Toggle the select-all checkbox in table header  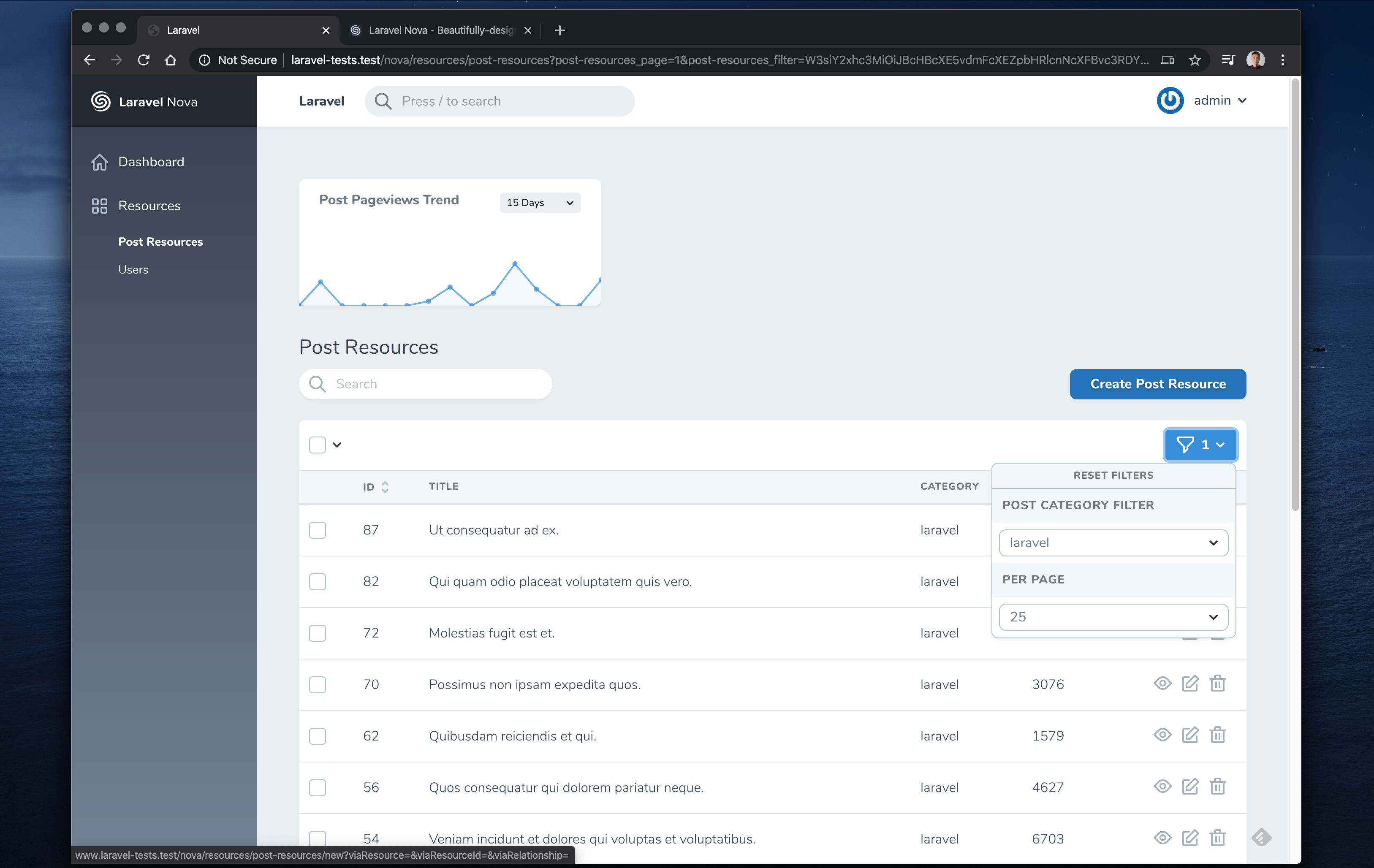pos(317,445)
